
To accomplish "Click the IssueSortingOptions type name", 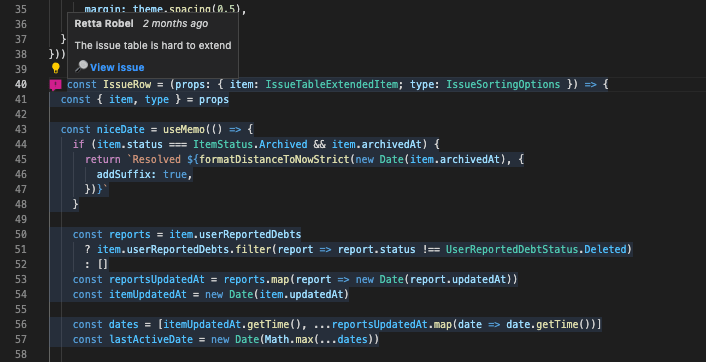I will 503,84.
